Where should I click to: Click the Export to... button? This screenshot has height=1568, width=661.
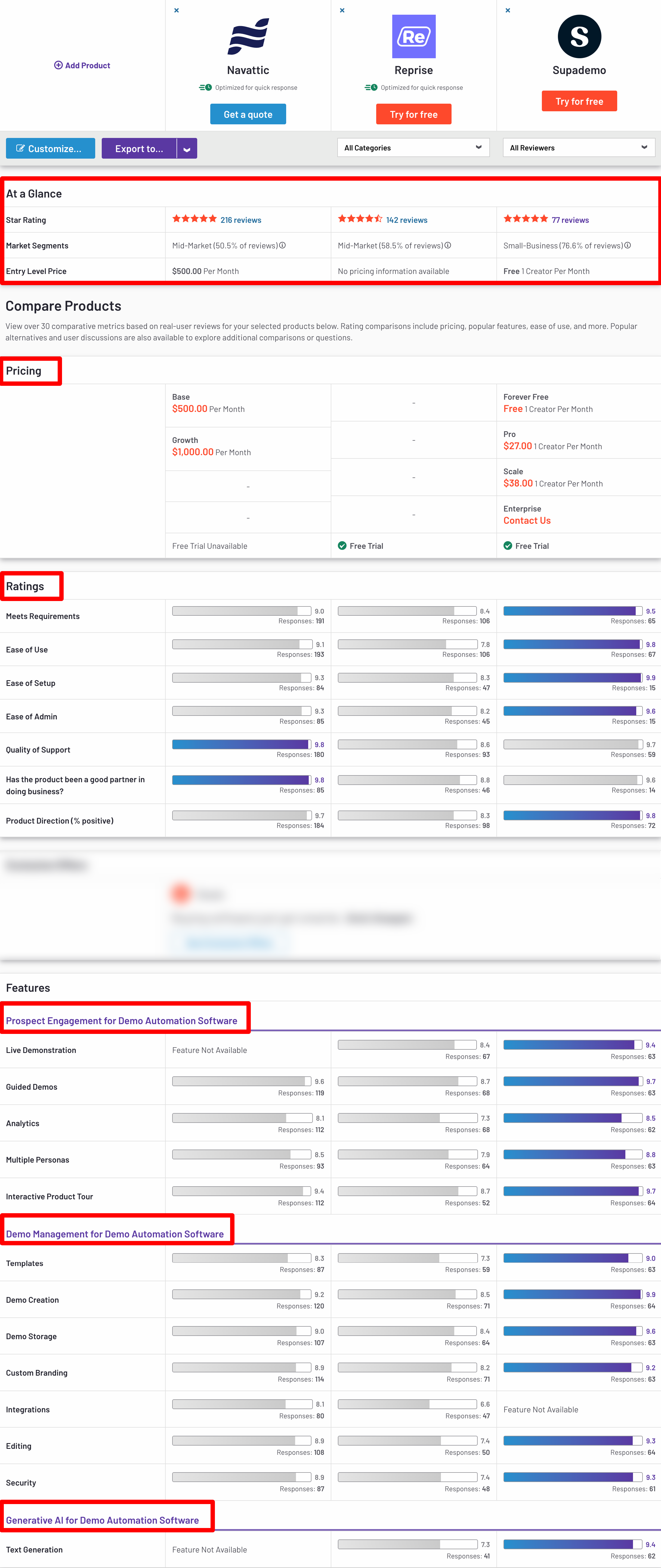tap(139, 149)
